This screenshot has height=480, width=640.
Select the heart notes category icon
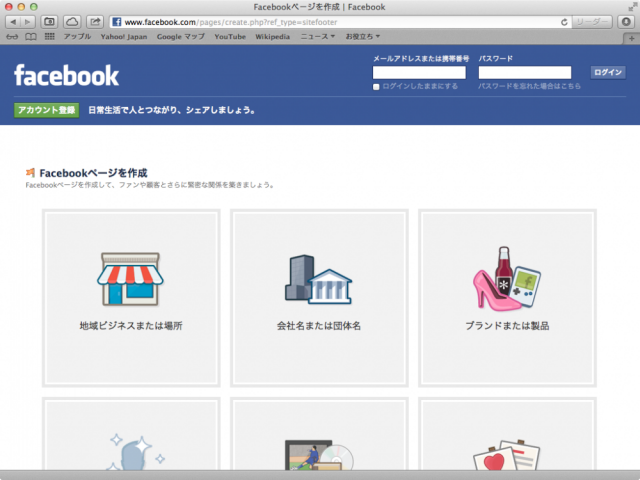pos(507,455)
